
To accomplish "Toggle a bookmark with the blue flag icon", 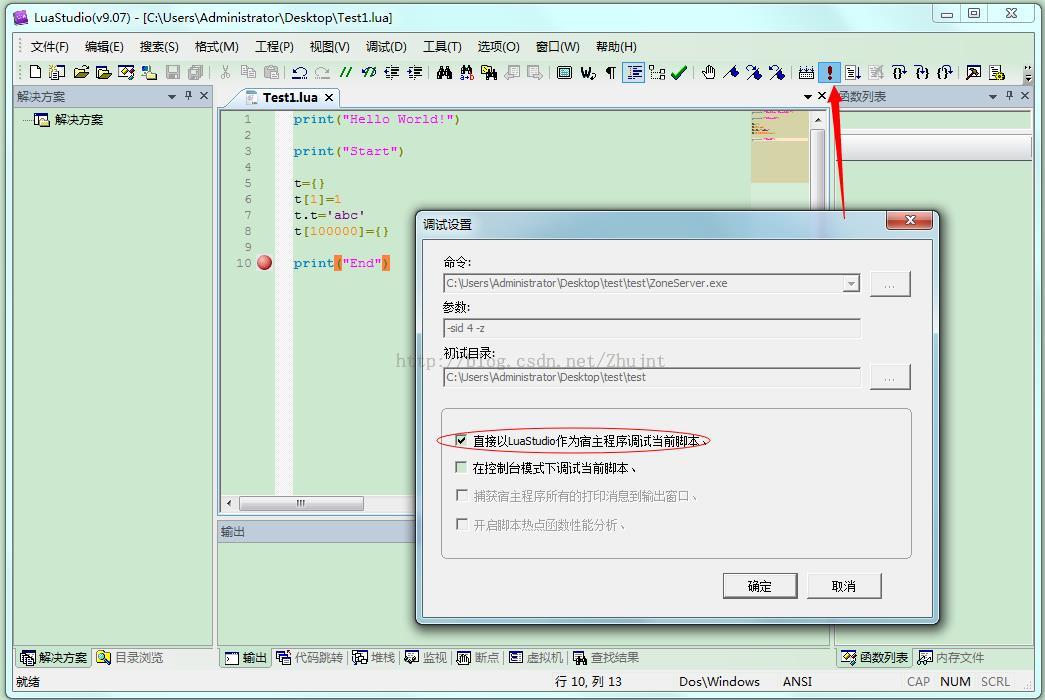I will 731,72.
